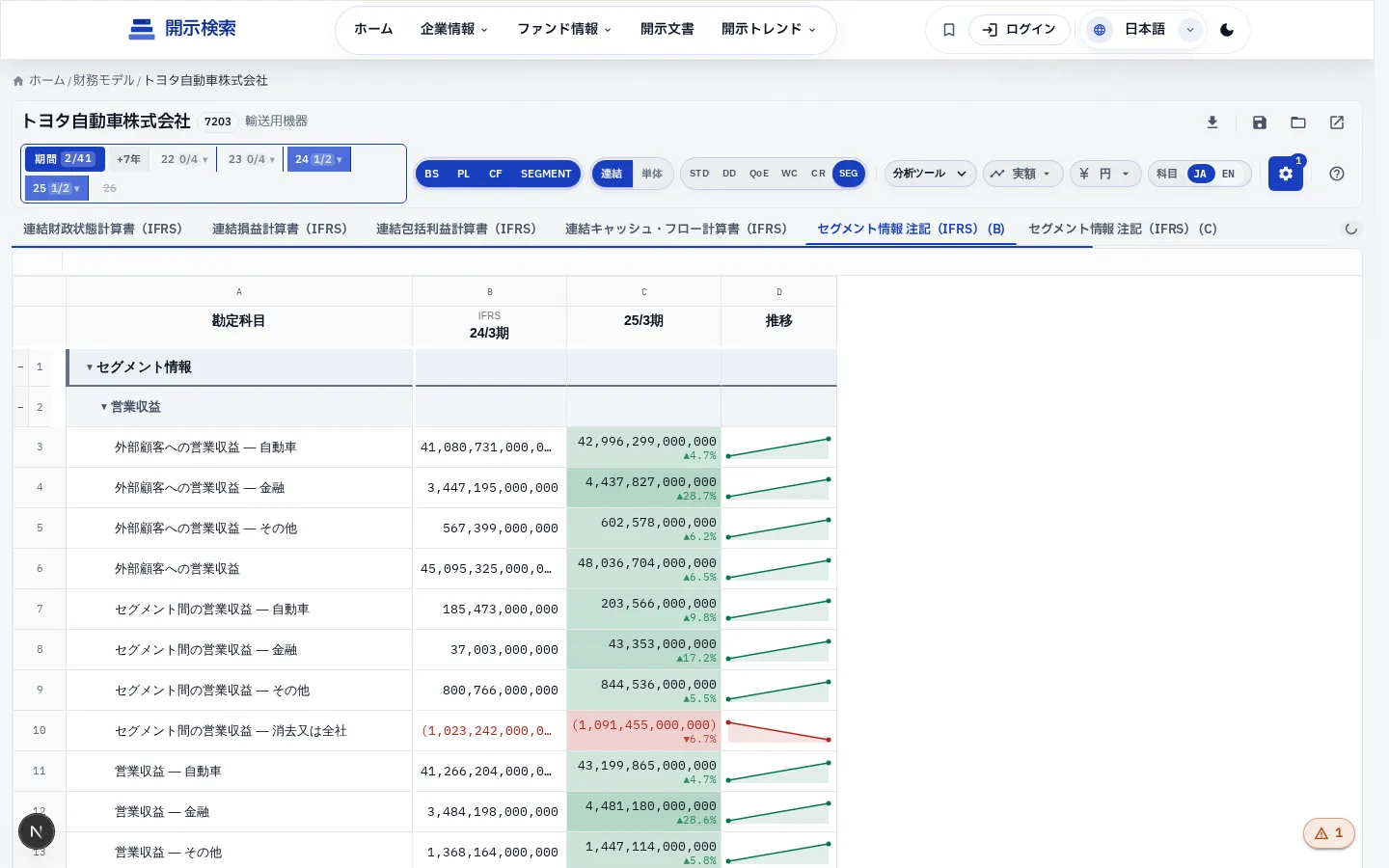
Task: Click the open-in-new-window icon
Action: tap(1337, 122)
